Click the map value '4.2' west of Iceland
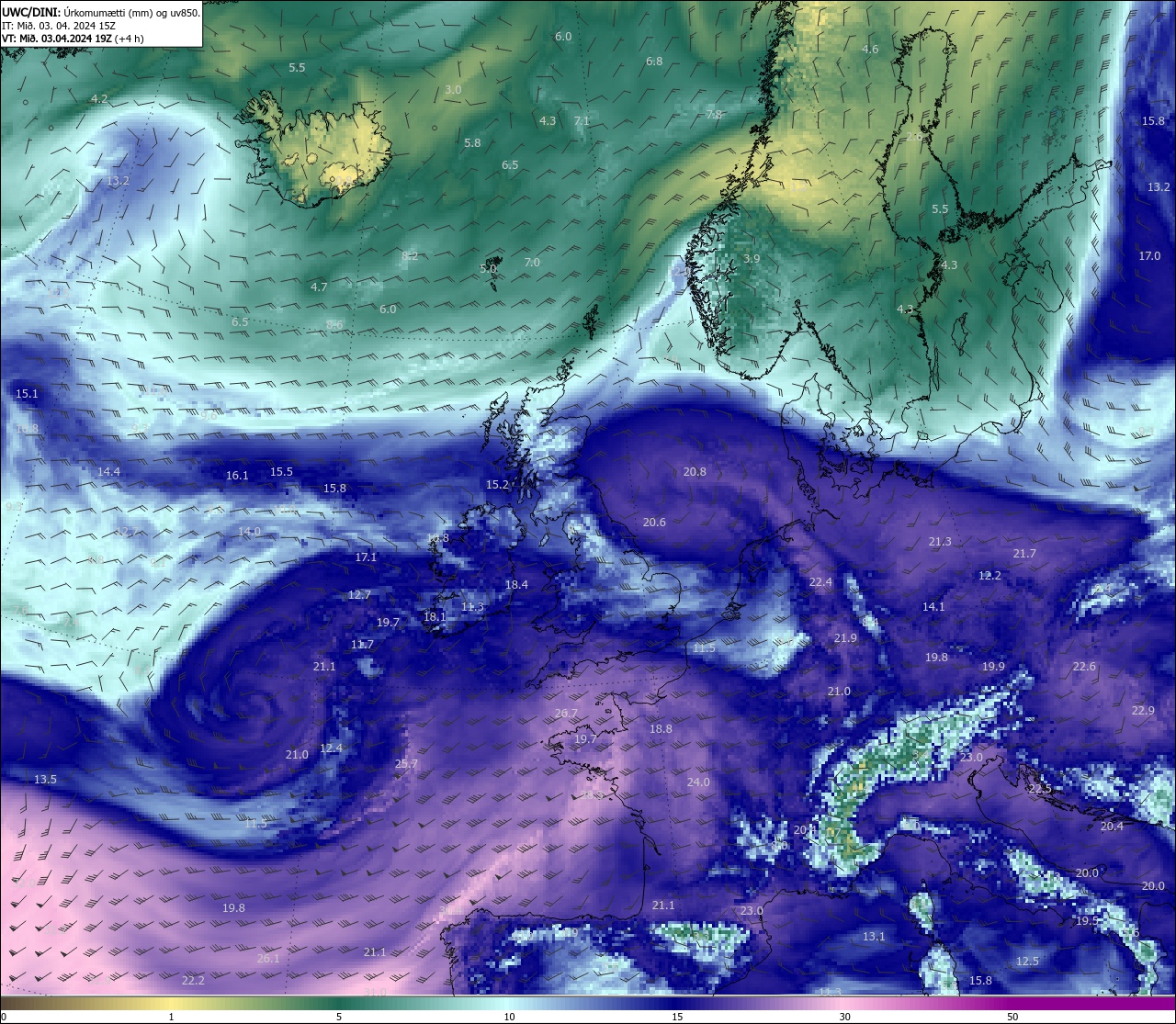This screenshot has height=1024, width=1176. coord(99,98)
